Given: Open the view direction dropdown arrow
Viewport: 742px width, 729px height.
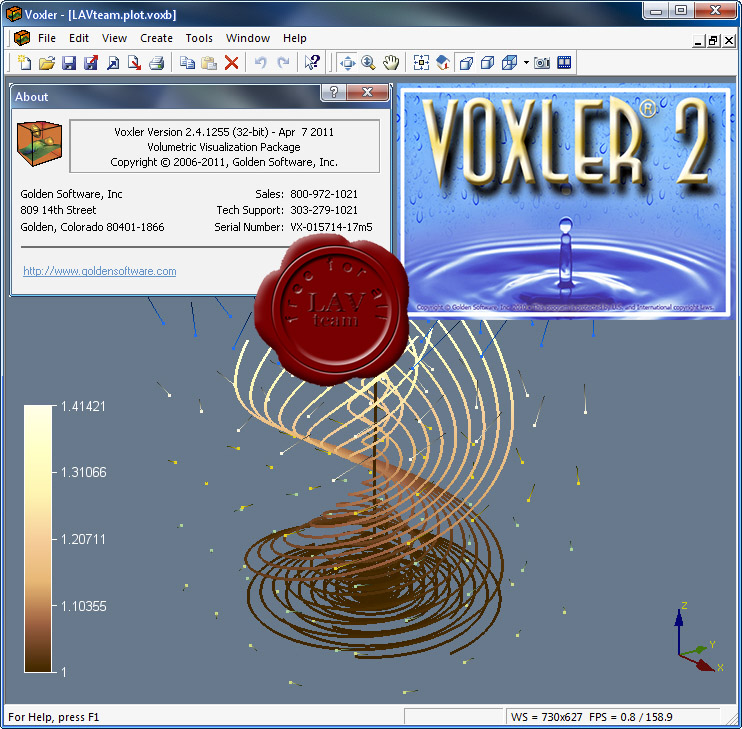Looking at the screenshot, I should (x=526, y=62).
